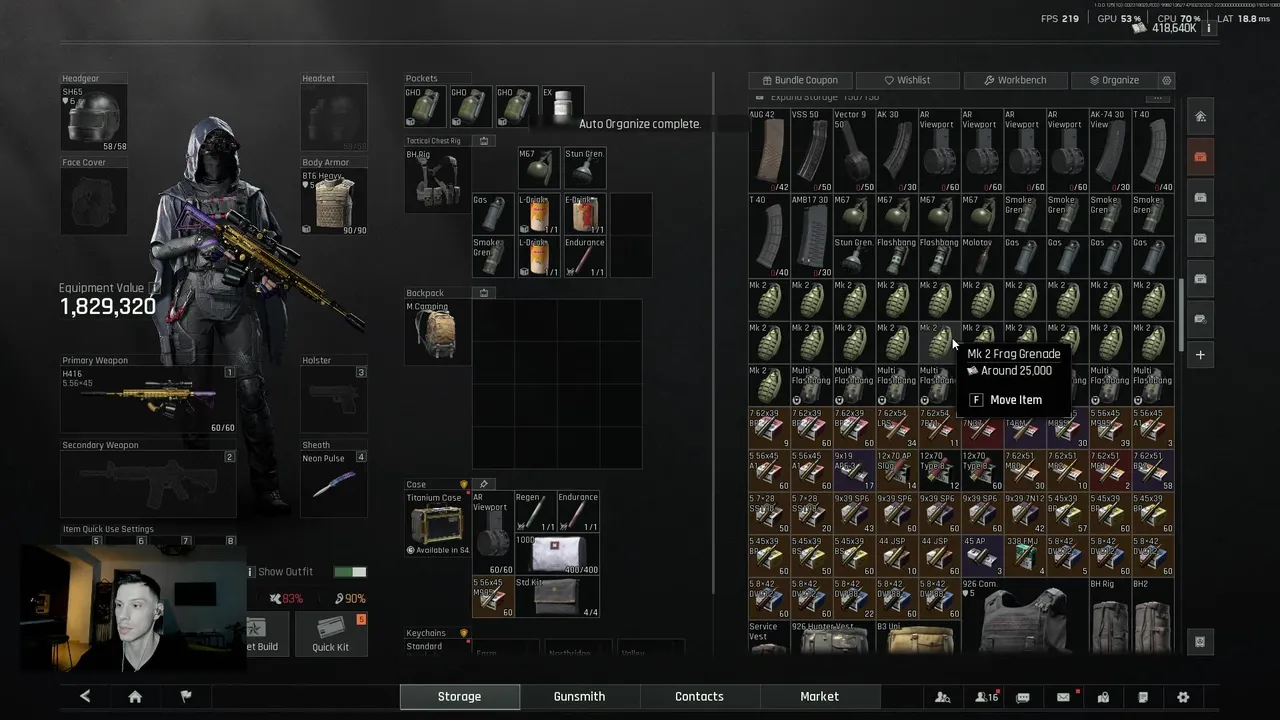Click the info icon beside Show Outfit
This screenshot has width=1280, height=720.
(x=251, y=572)
